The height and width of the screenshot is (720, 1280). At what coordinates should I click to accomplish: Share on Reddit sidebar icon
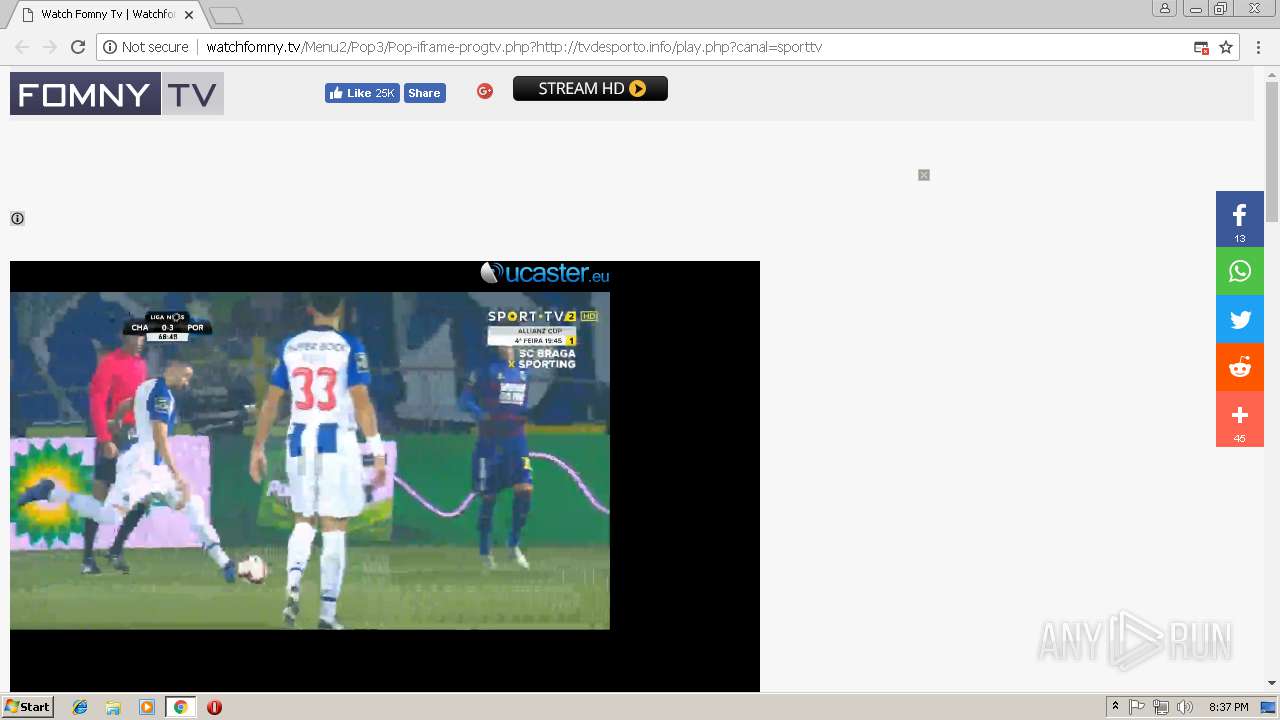point(1240,367)
